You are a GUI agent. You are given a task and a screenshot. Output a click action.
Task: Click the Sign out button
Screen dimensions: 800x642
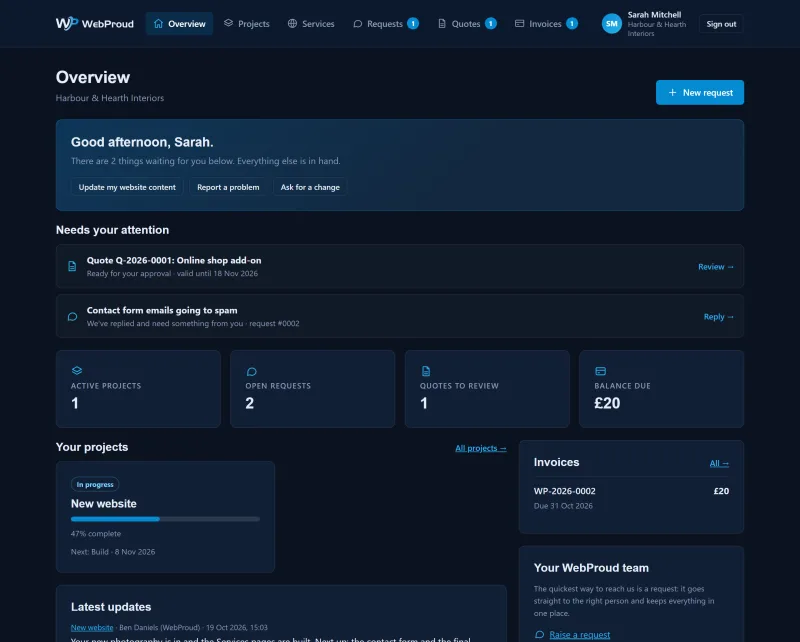click(721, 24)
